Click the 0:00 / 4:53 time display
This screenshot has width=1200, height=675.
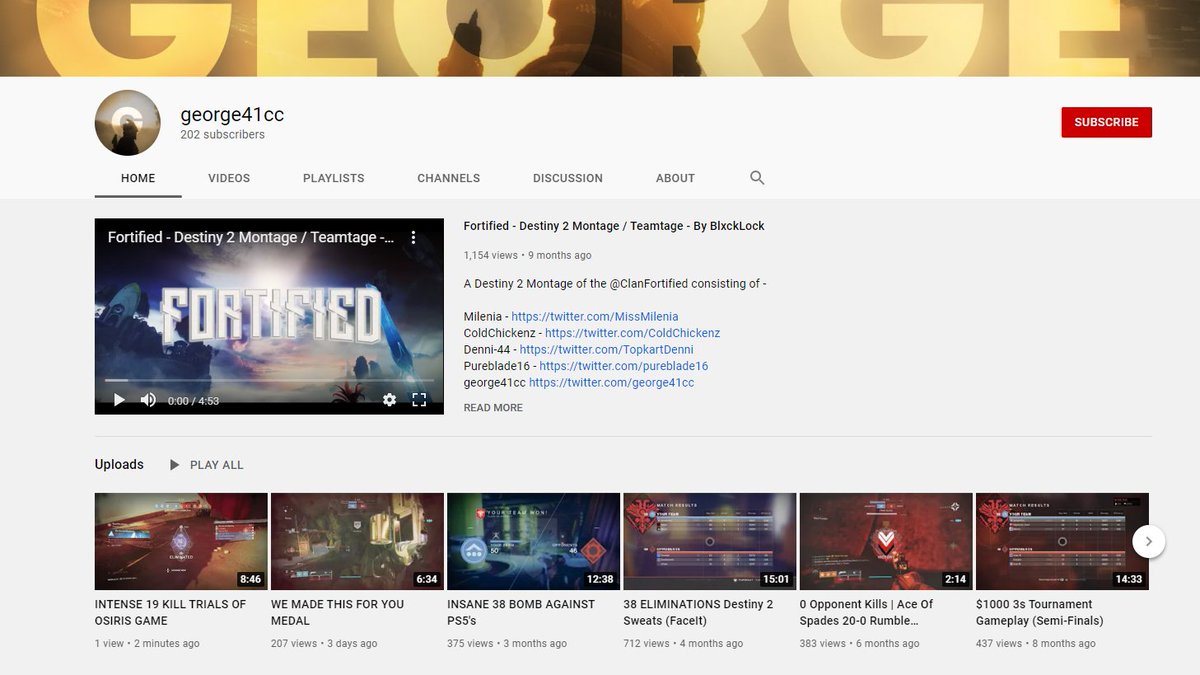point(193,401)
